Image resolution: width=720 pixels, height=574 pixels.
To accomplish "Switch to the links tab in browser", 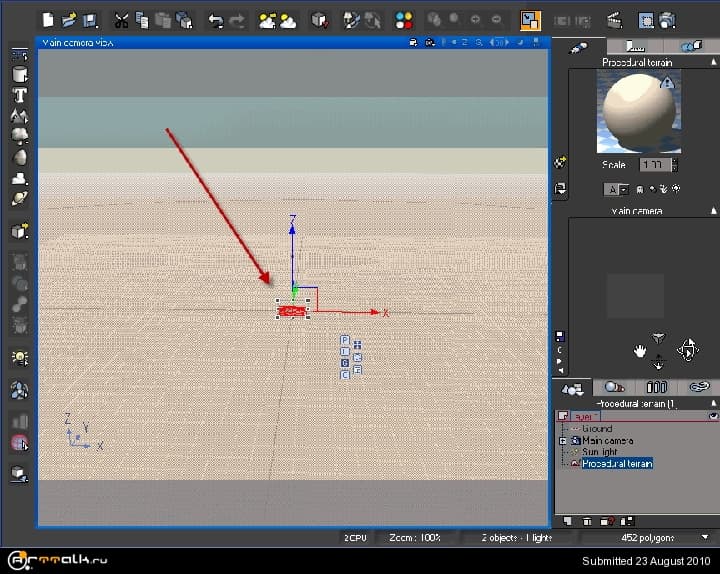I will click(699, 387).
